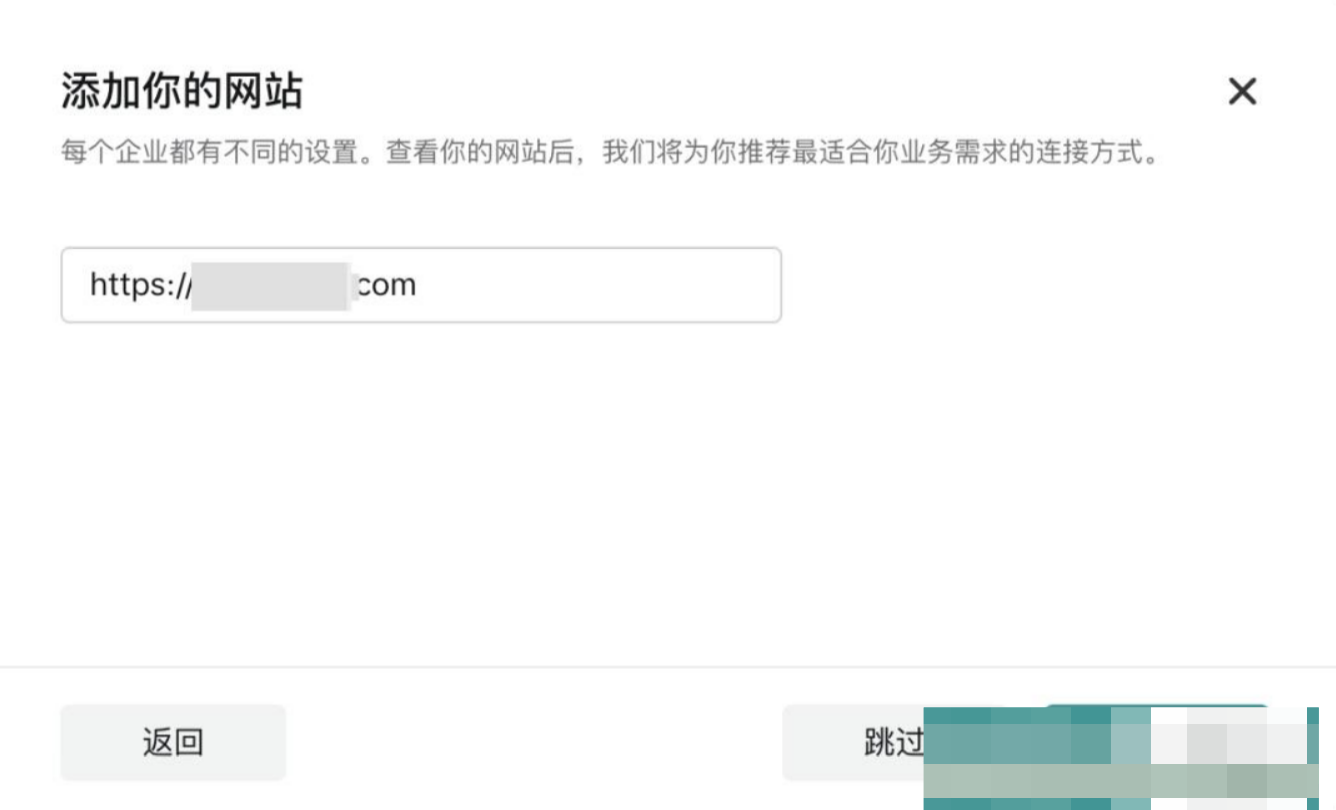Click inside the https:// address field
This screenshot has width=1336, height=810.
(x=420, y=284)
